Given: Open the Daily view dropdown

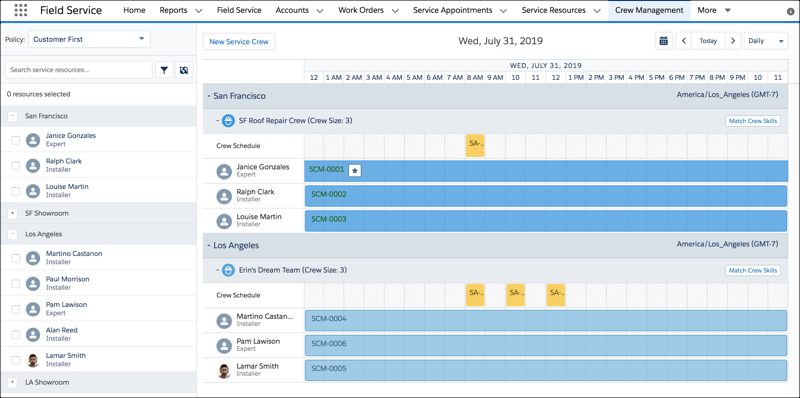Looking at the screenshot, I should tap(766, 41).
